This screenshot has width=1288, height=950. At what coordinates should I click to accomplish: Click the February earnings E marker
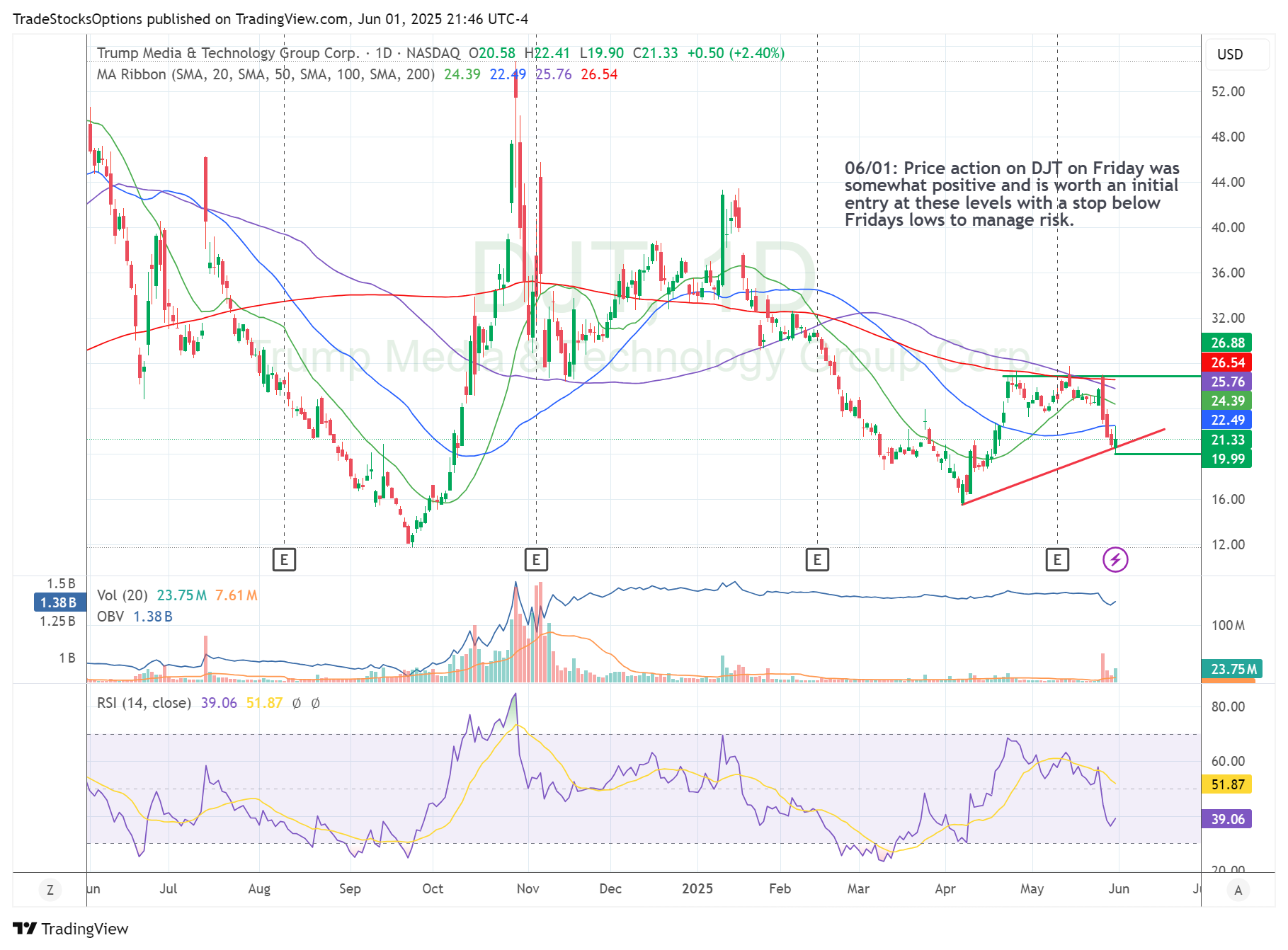tap(817, 560)
